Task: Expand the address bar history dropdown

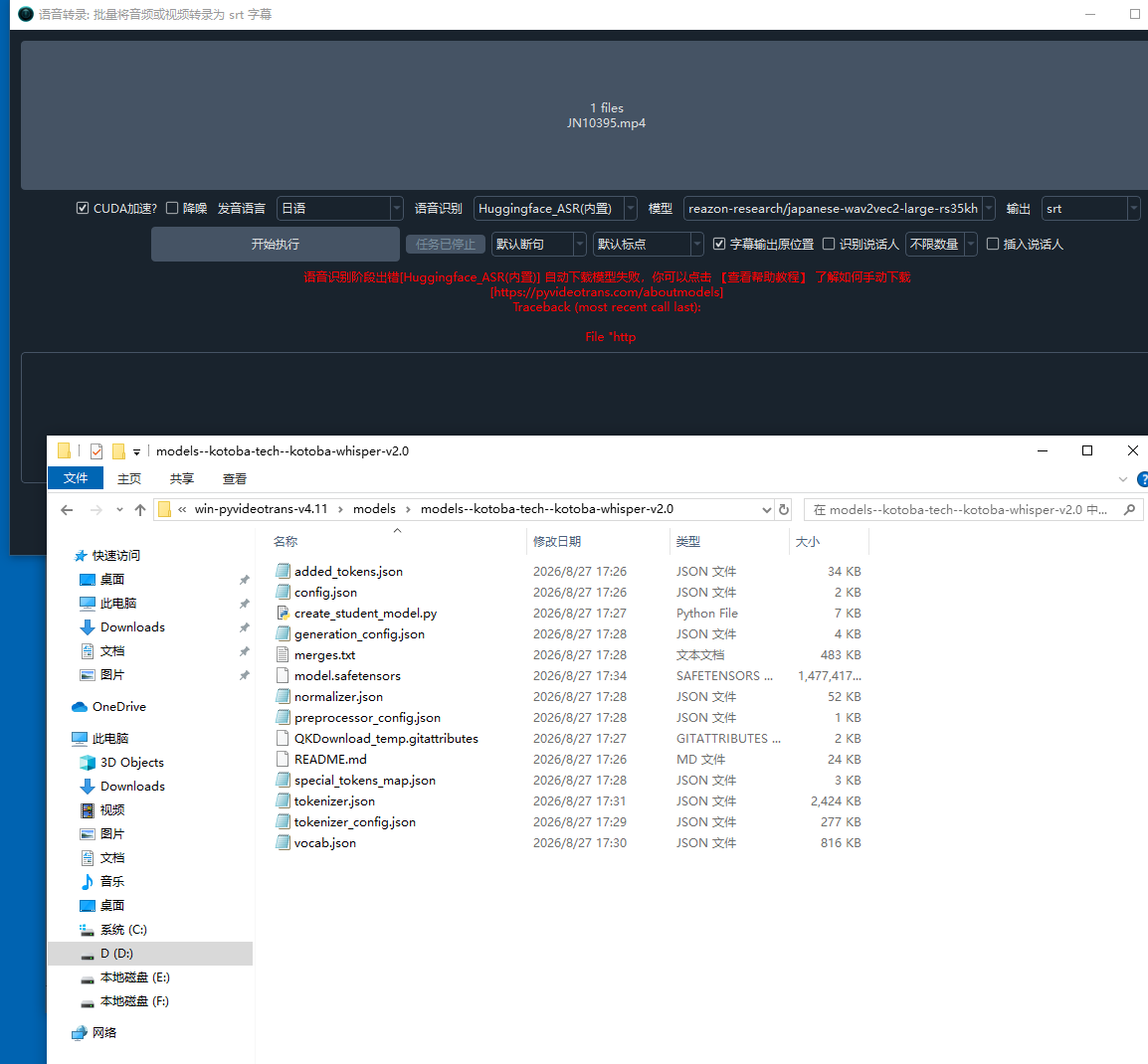Action: click(x=767, y=510)
